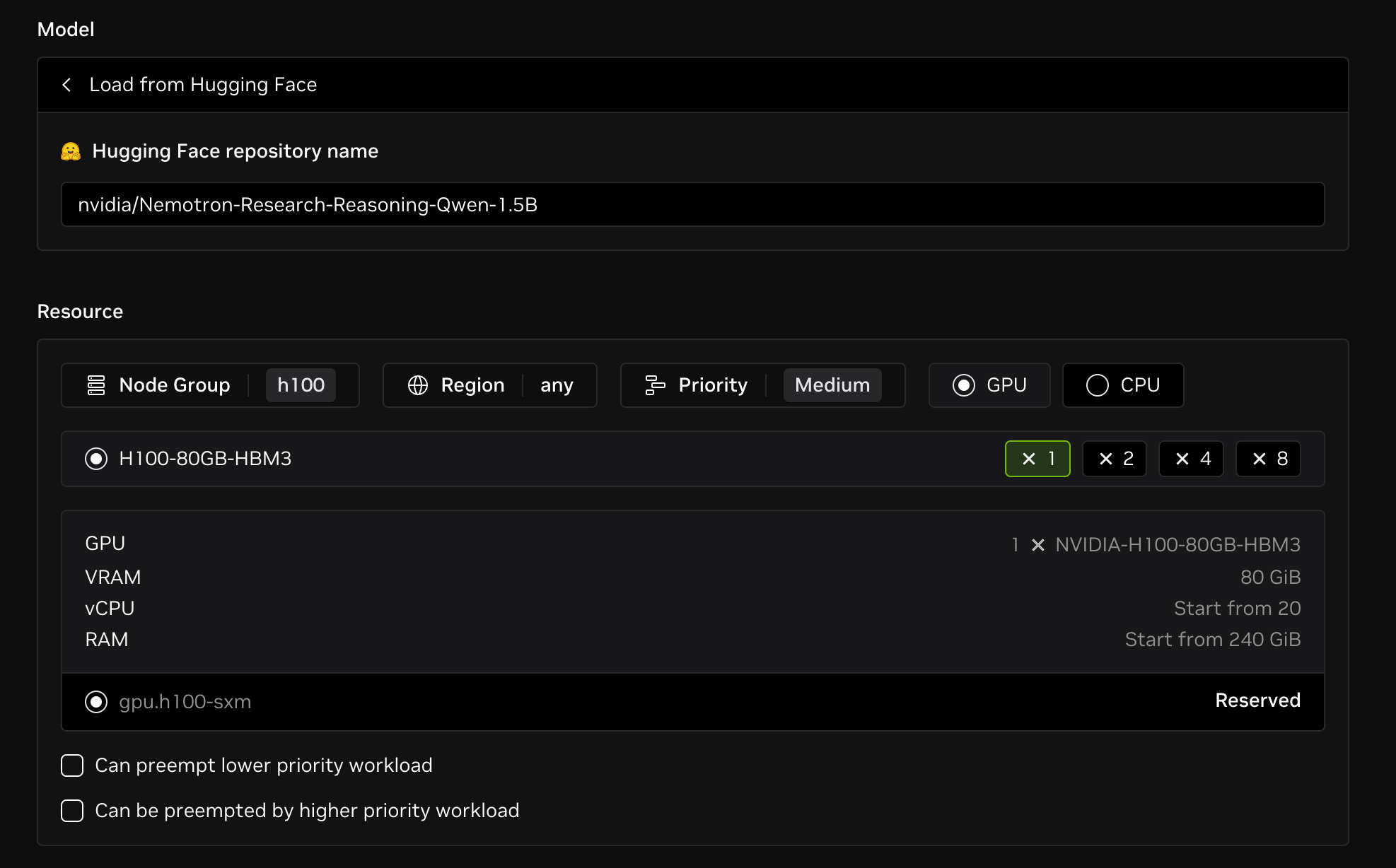The height and width of the screenshot is (868, 1396).
Task: Open the Region any dropdown
Action: coord(489,385)
